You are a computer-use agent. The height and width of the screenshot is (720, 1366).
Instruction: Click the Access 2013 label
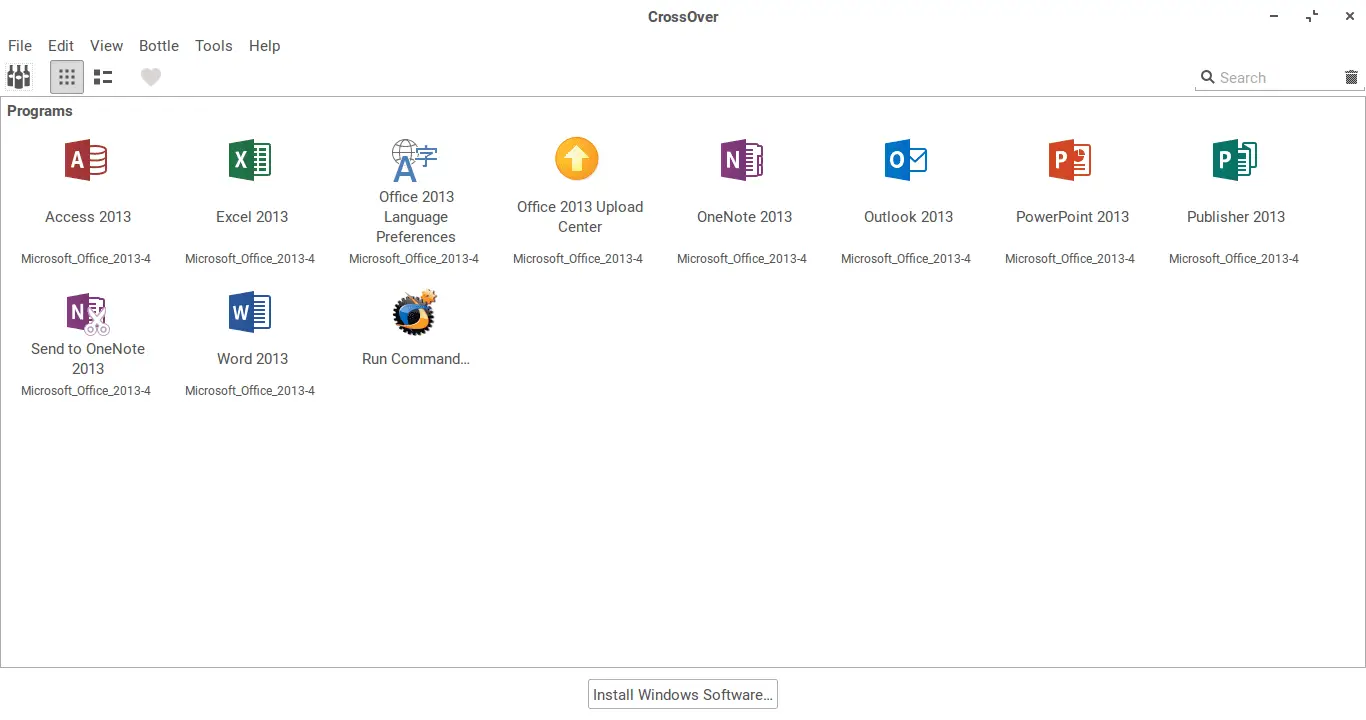click(88, 217)
